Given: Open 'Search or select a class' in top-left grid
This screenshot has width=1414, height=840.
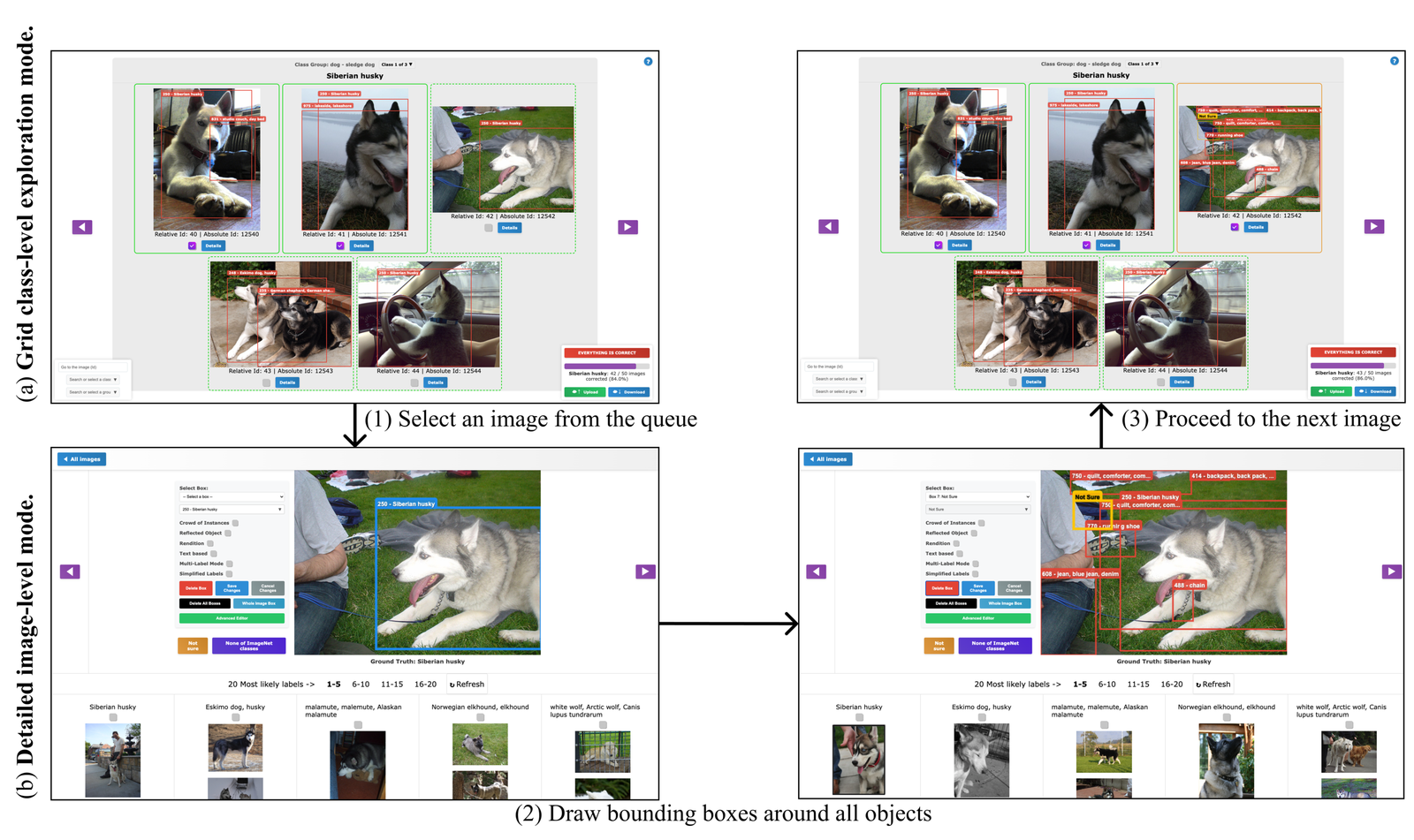Looking at the screenshot, I should (93, 380).
